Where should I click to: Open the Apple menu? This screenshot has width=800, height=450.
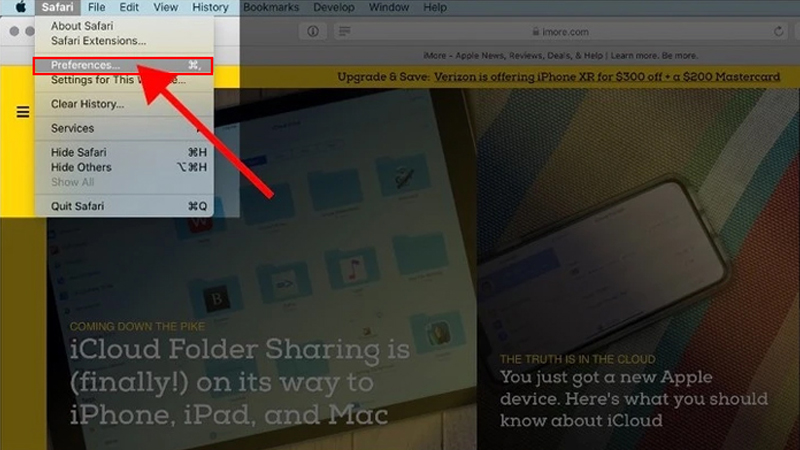coord(20,7)
